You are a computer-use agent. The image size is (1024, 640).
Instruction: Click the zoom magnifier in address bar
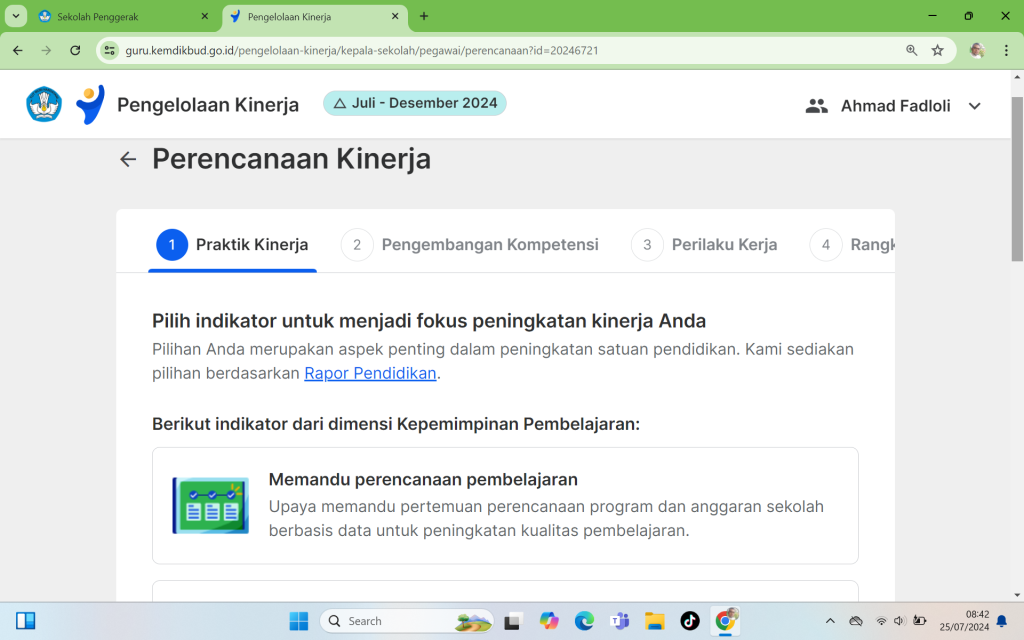click(911, 50)
